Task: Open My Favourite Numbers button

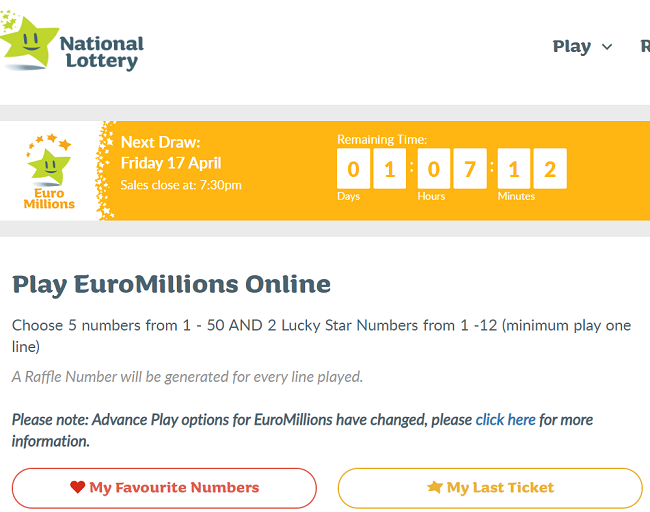Action: (164, 488)
